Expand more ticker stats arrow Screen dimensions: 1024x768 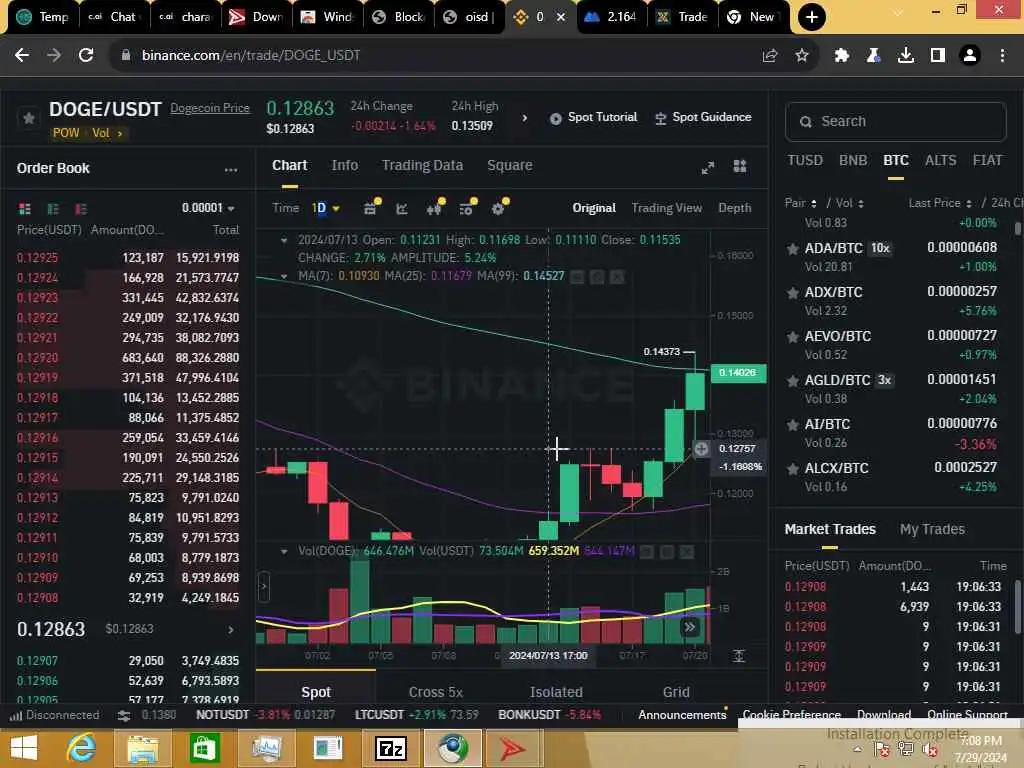click(x=524, y=118)
